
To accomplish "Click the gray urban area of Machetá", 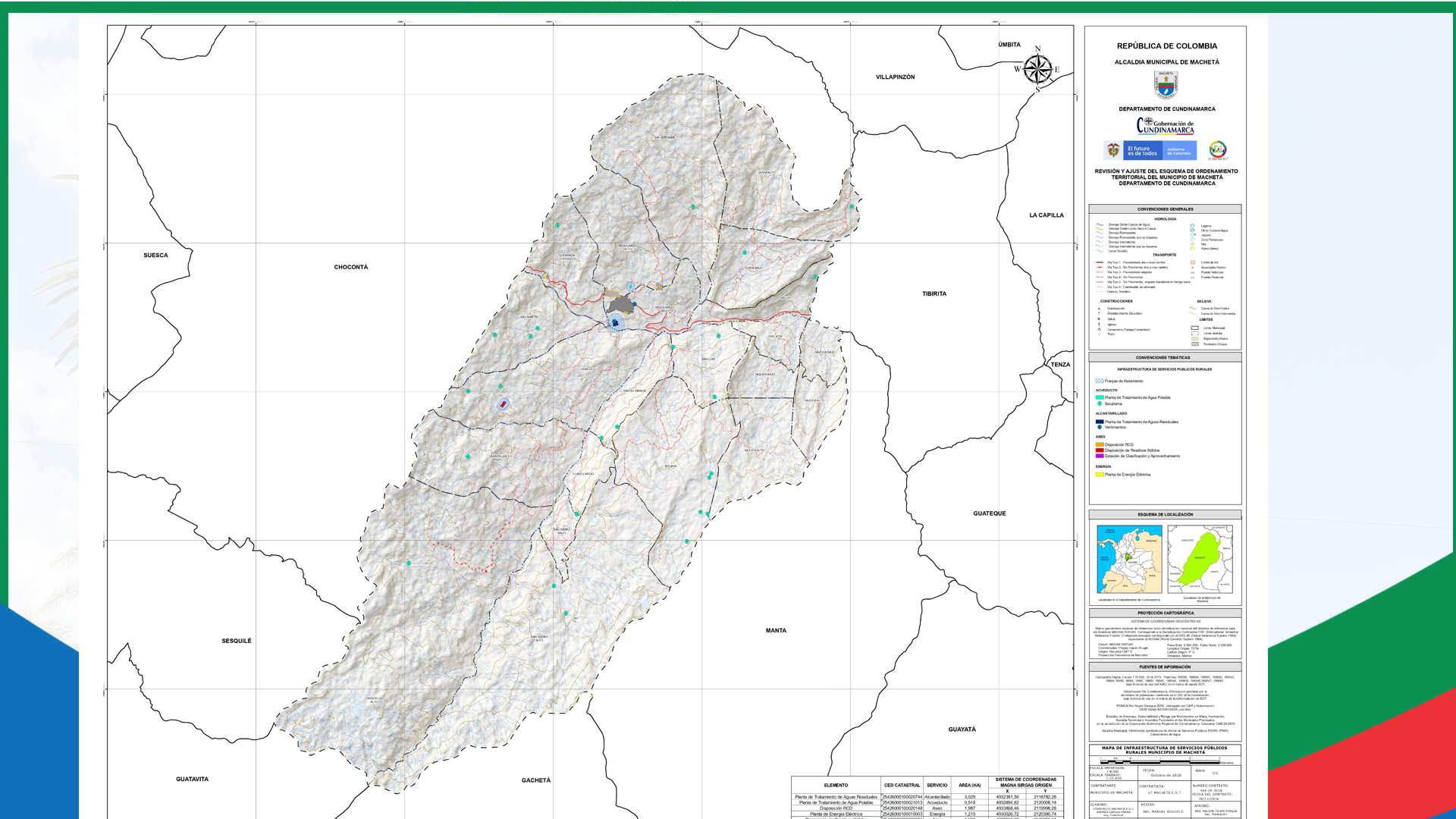I will click(x=621, y=305).
